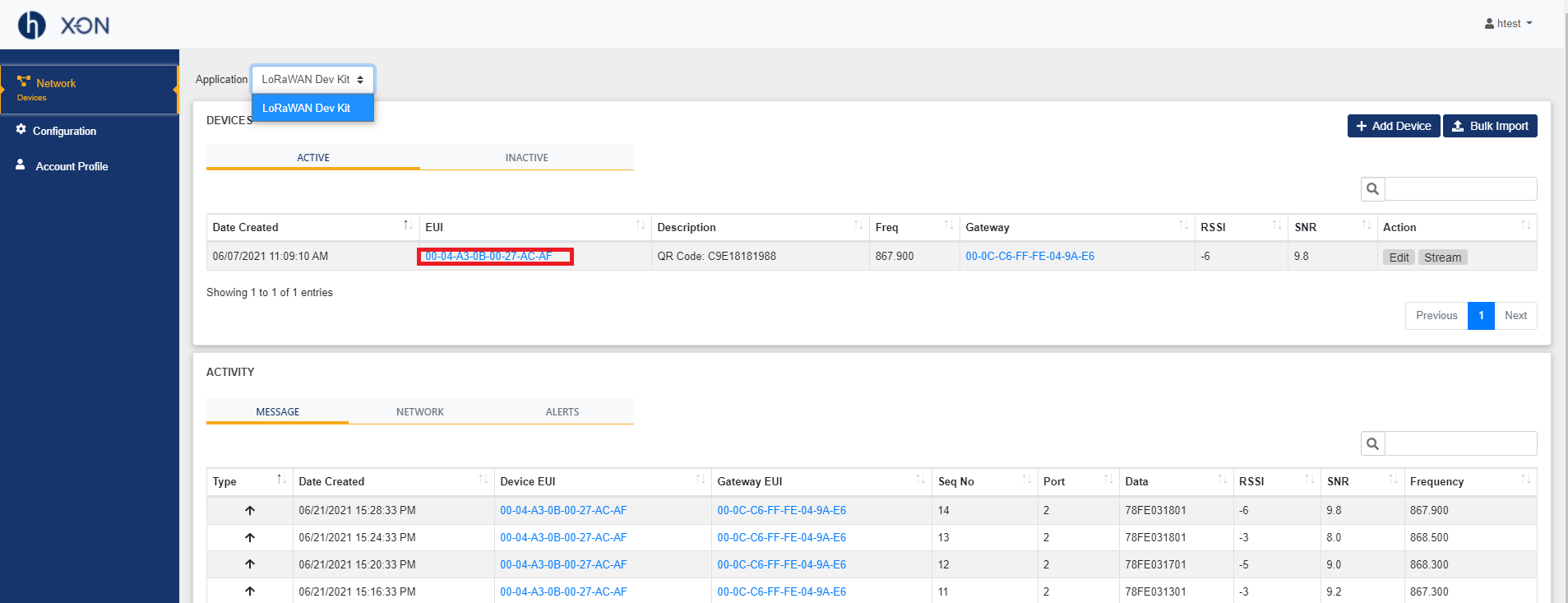Screen dimensions: 1568x603
Task: Click the Add Device button
Action: (x=1393, y=126)
